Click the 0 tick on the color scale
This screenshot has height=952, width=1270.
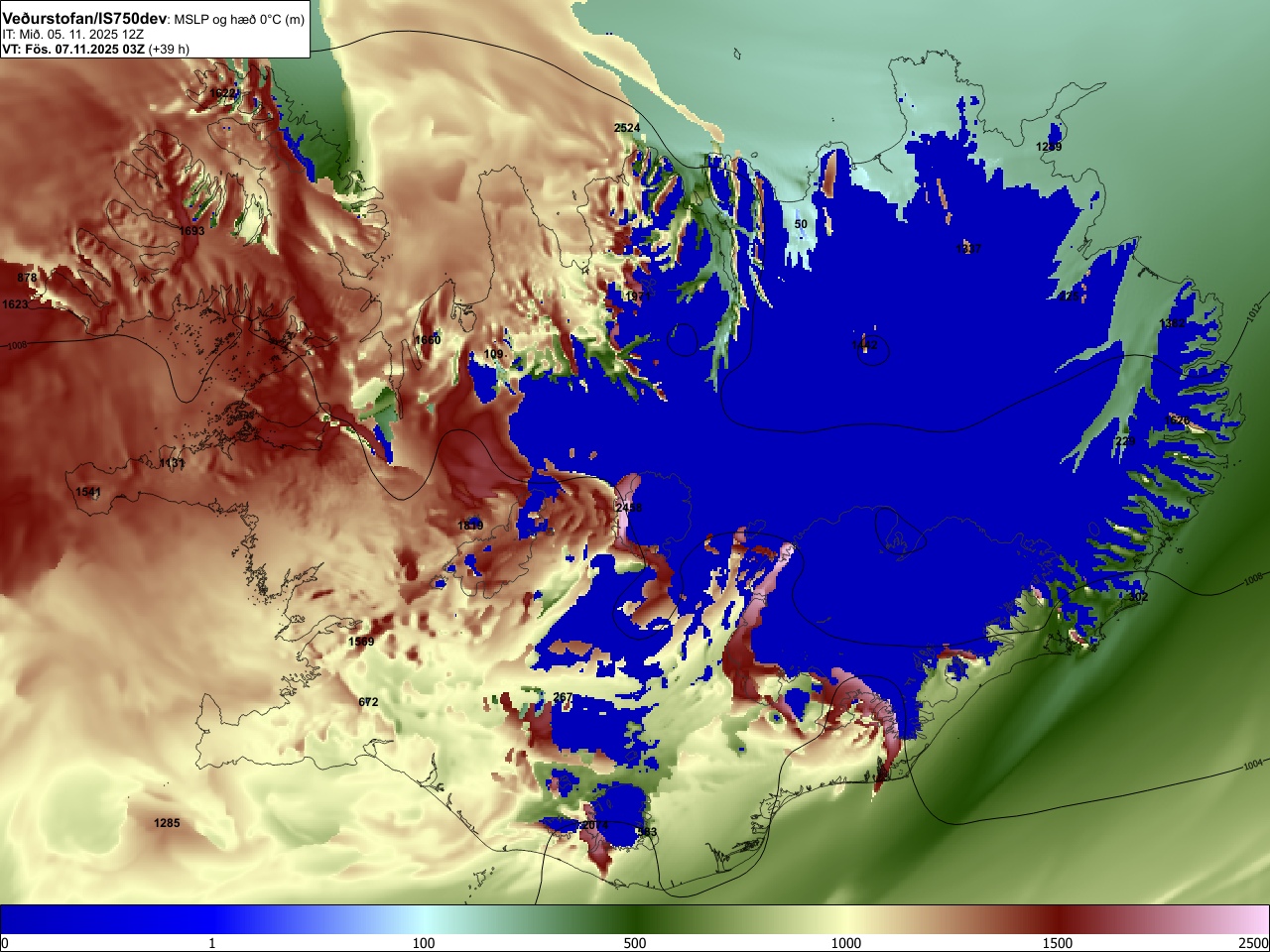(x=4, y=943)
